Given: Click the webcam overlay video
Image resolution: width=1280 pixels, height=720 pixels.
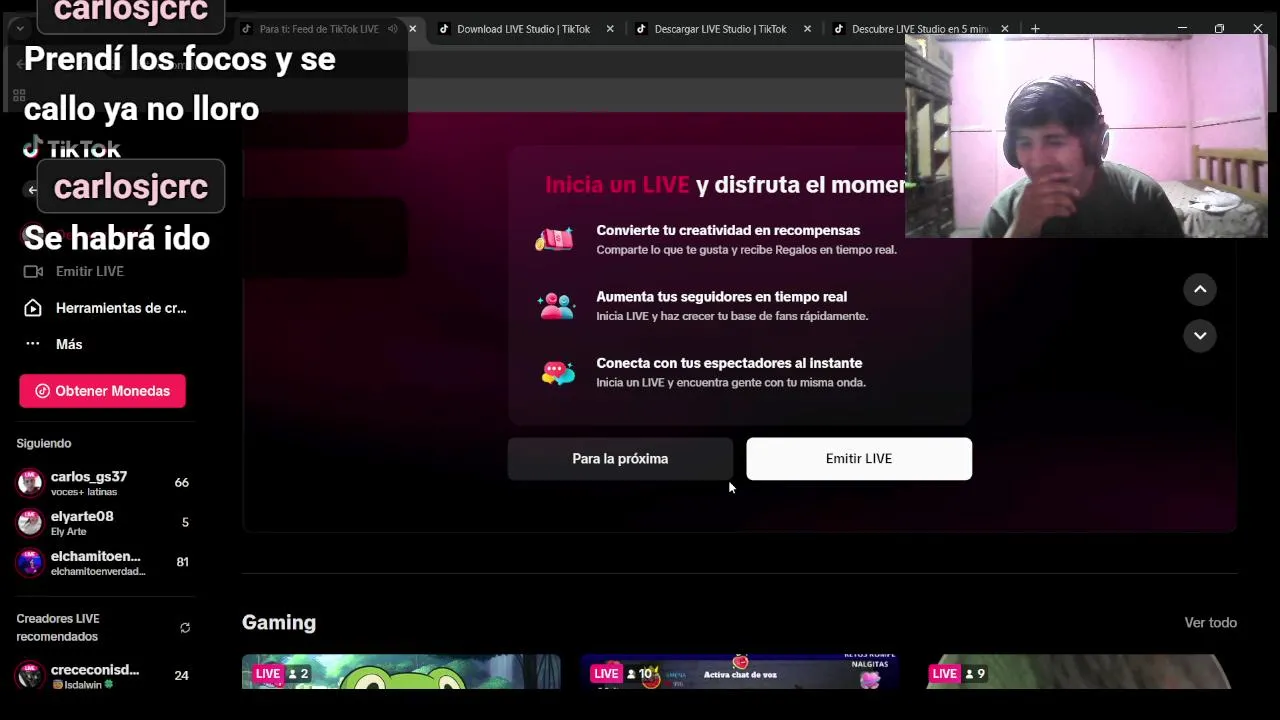Looking at the screenshot, I should pyautogui.click(x=1086, y=137).
